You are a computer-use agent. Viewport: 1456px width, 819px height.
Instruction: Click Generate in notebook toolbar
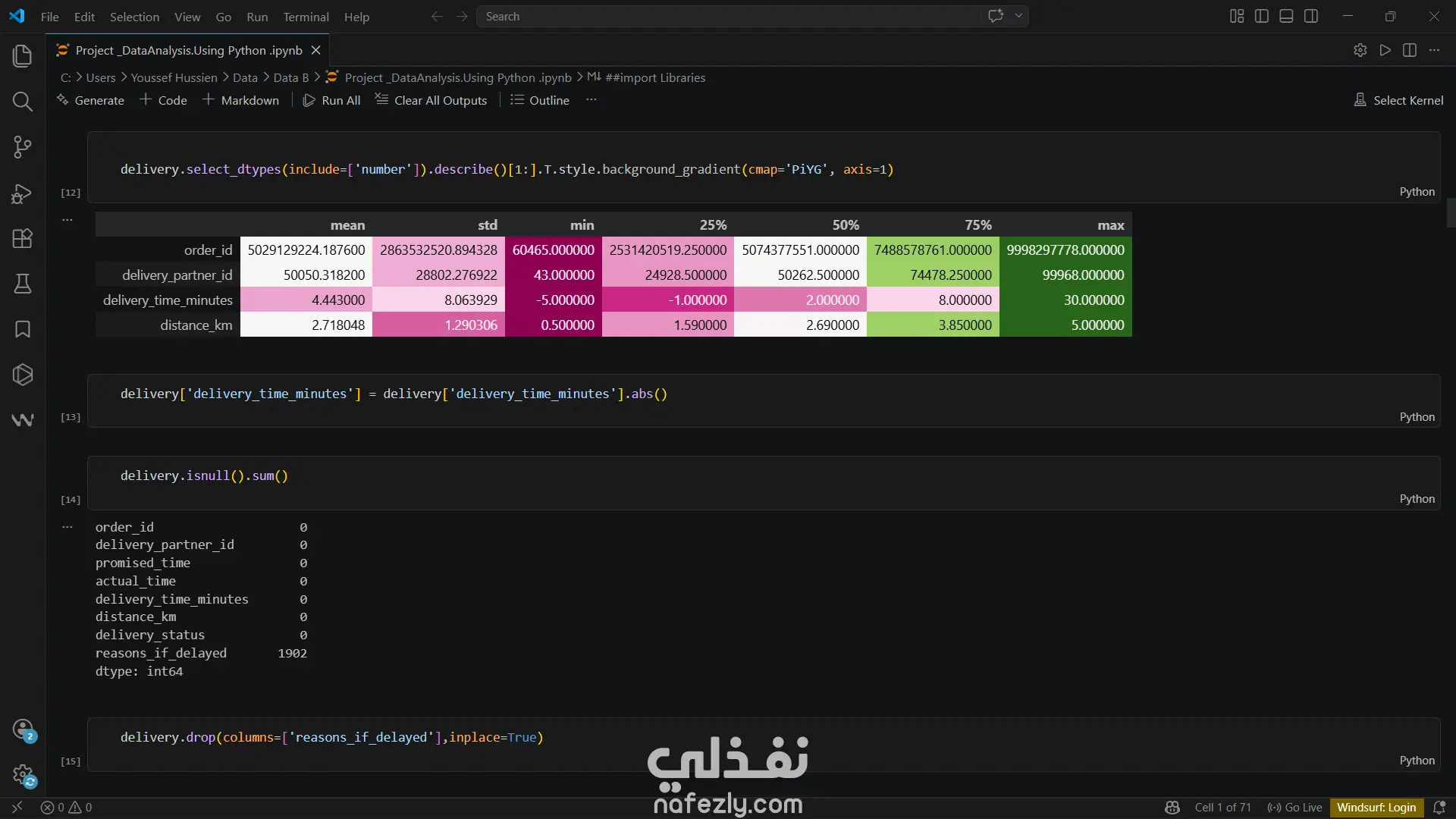[x=90, y=100]
